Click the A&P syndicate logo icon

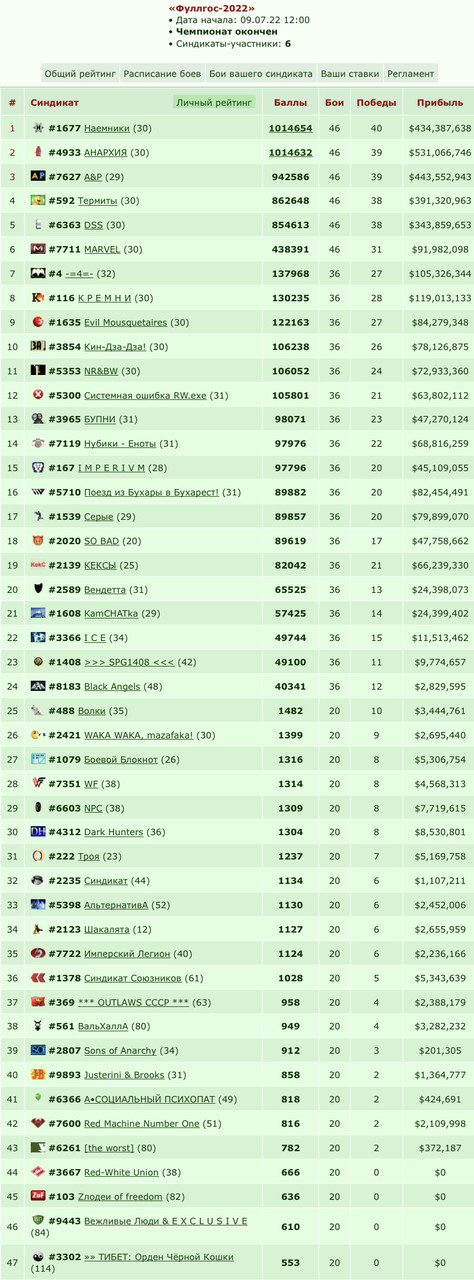coord(38,176)
